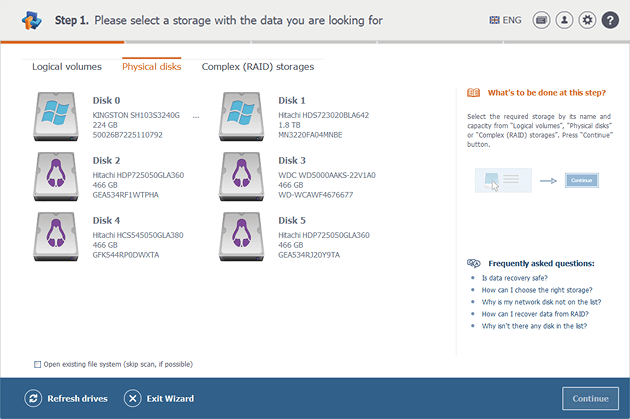Viewport: 630px width, 419px height.
Task: Click Hitachi HCS545050GLA380 model name
Action: [138, 235]
